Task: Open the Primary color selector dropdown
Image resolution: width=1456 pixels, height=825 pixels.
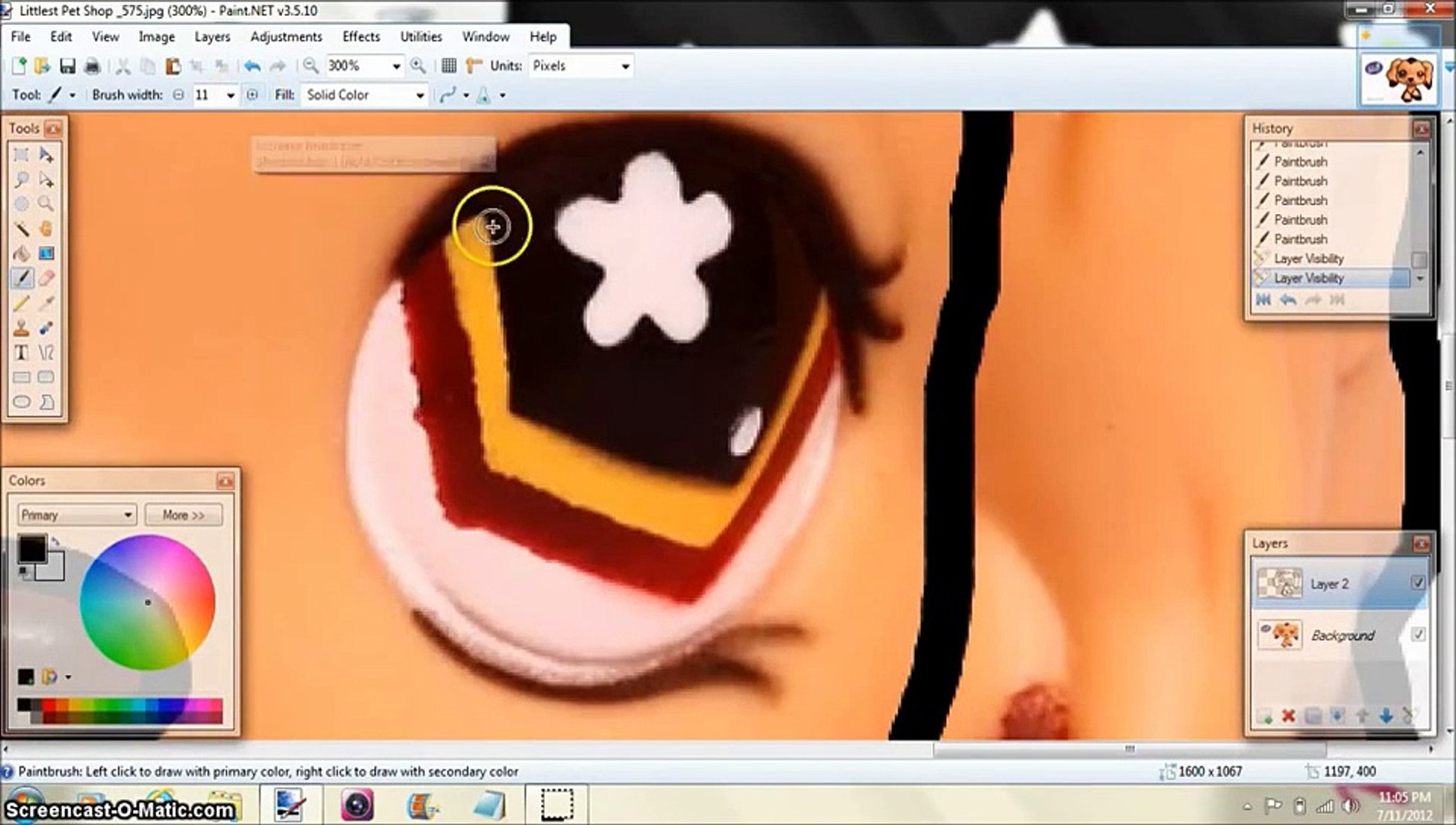Action: click(76, 515)
